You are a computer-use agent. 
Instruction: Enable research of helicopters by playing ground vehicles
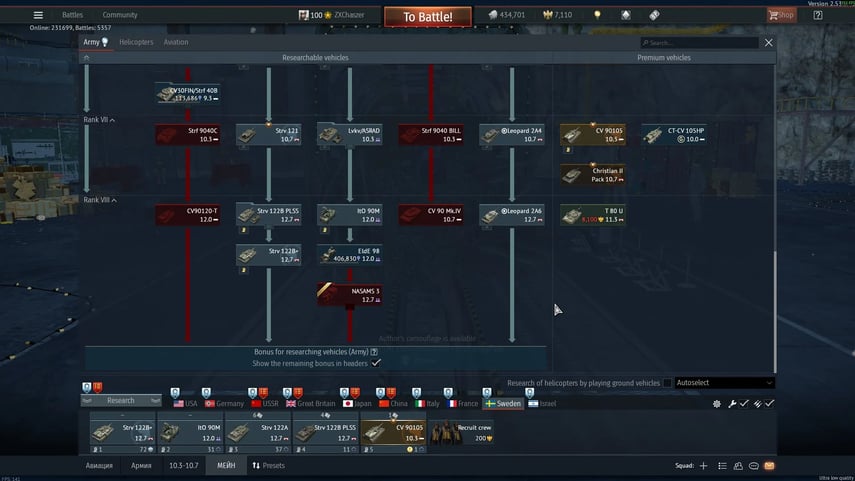click(x=668, y=383)
